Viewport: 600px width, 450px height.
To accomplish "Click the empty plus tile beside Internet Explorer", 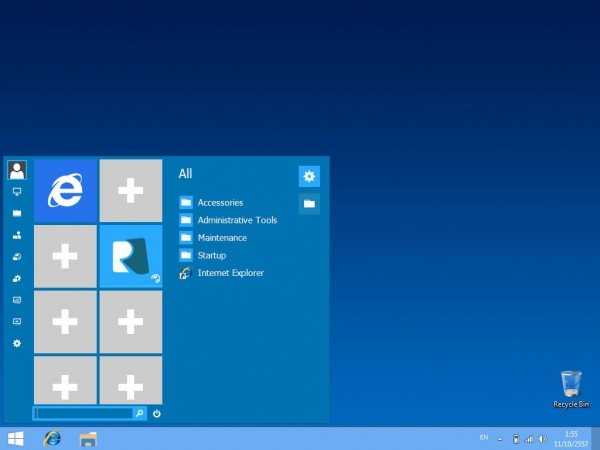I will [130, 190].
